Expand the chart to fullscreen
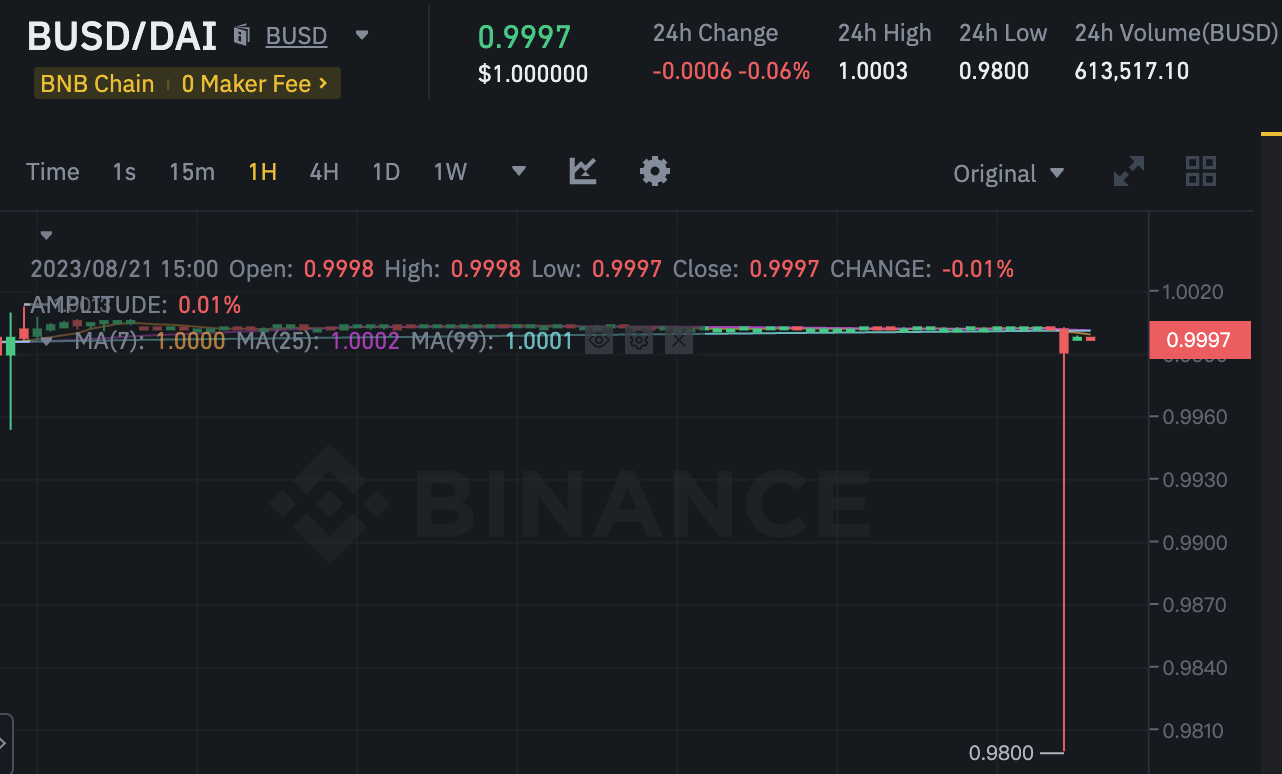Image resolution: width=1282 pixels, height=774 pixels. point(1128,171)
